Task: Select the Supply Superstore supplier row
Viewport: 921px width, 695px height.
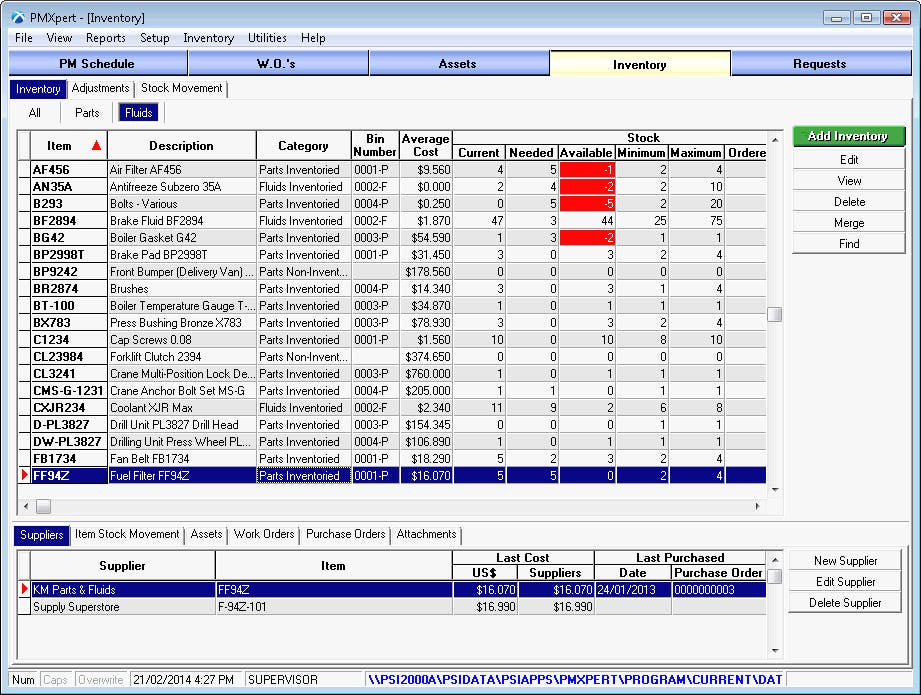Action: click(392, 607)
